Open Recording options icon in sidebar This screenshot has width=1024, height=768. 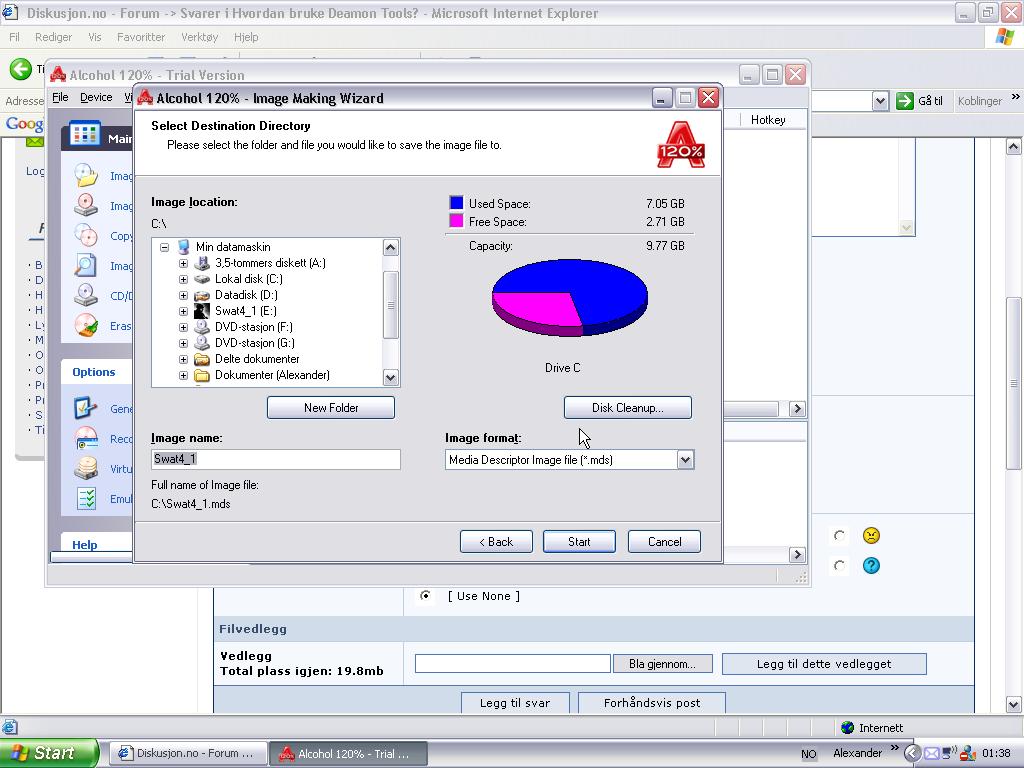point(86,438)
